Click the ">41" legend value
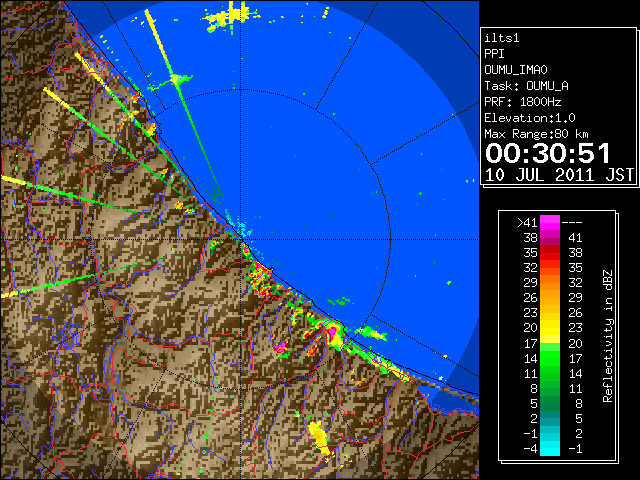 coord(527,223)
